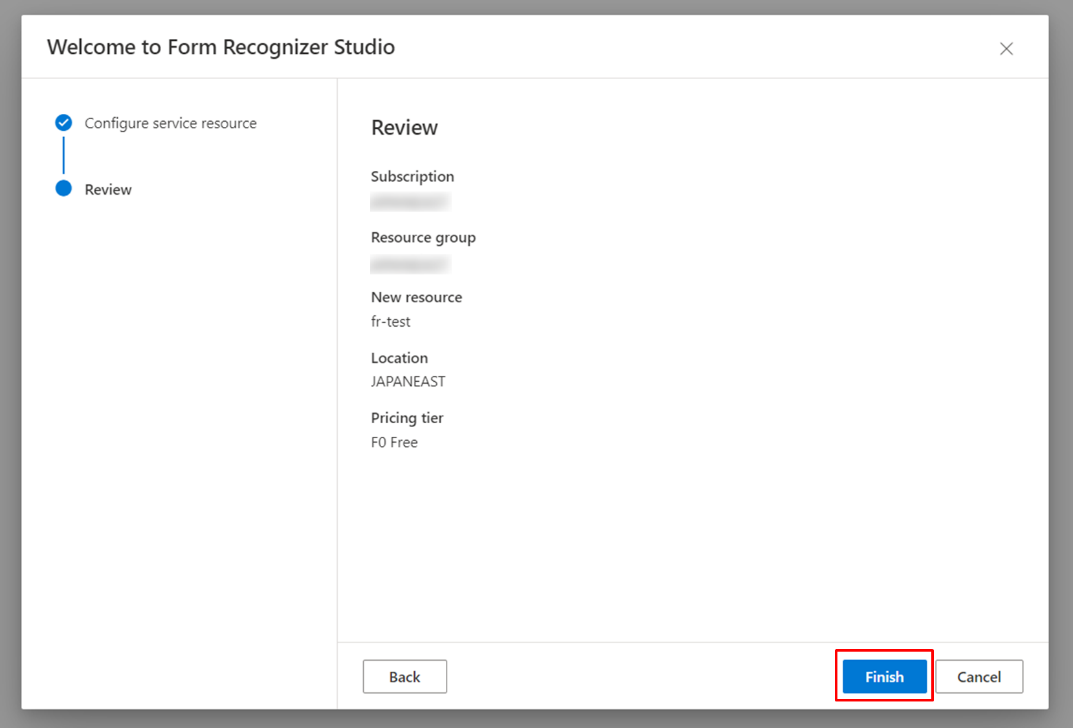This screenshot has width=1073, height=728.
Task: Click the Resource group label
Action: tap(424, 237)
